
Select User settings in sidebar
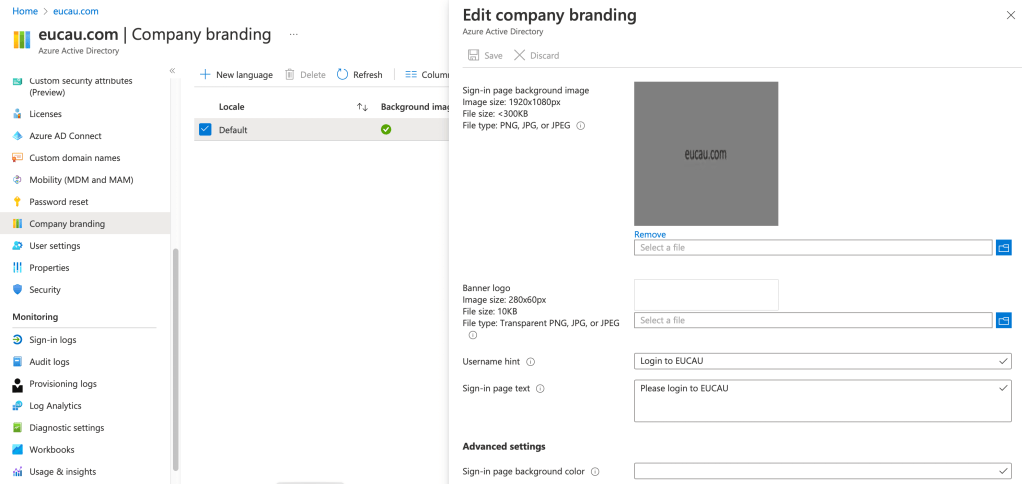pos(54,246)
